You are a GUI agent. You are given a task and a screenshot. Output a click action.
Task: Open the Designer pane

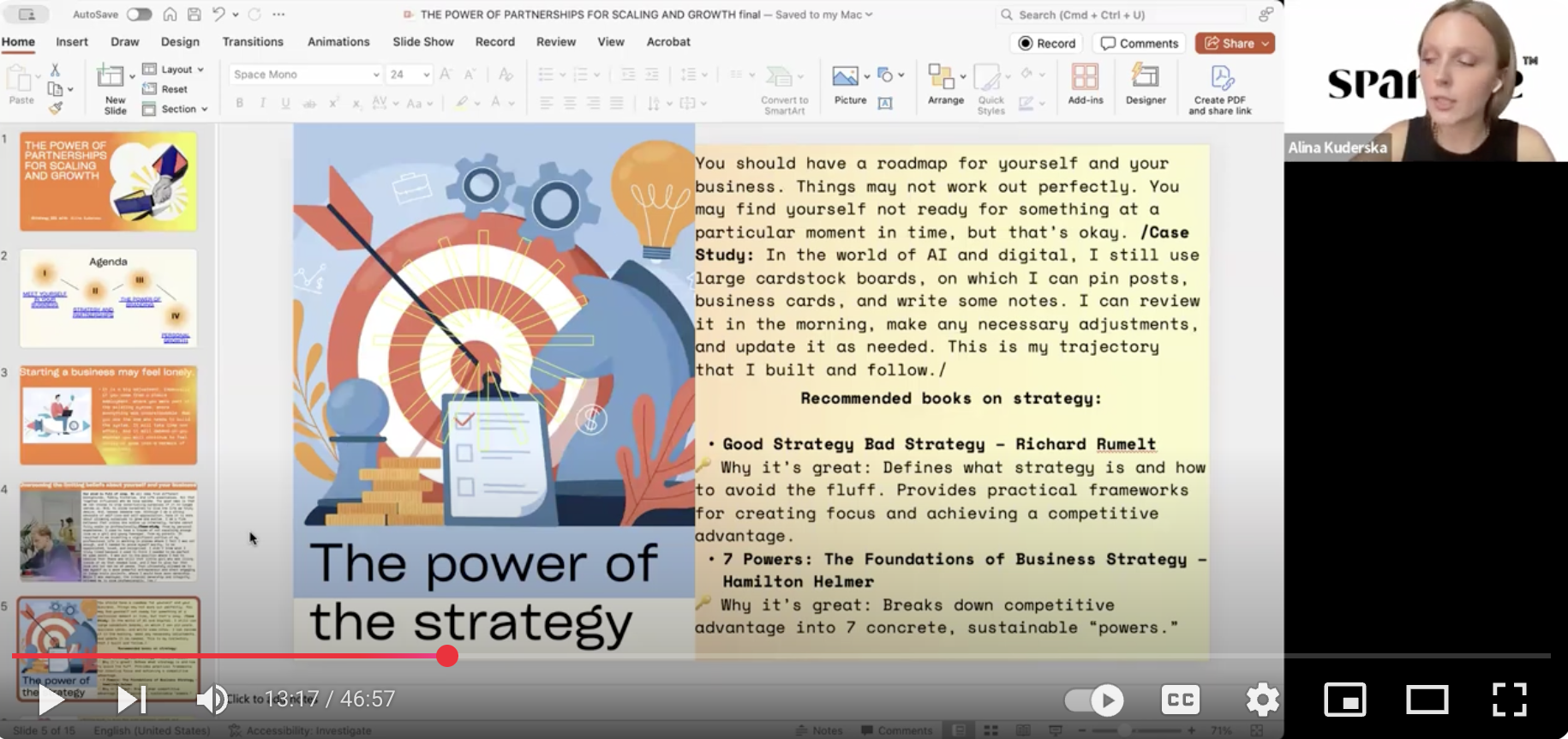[1146, 84]
